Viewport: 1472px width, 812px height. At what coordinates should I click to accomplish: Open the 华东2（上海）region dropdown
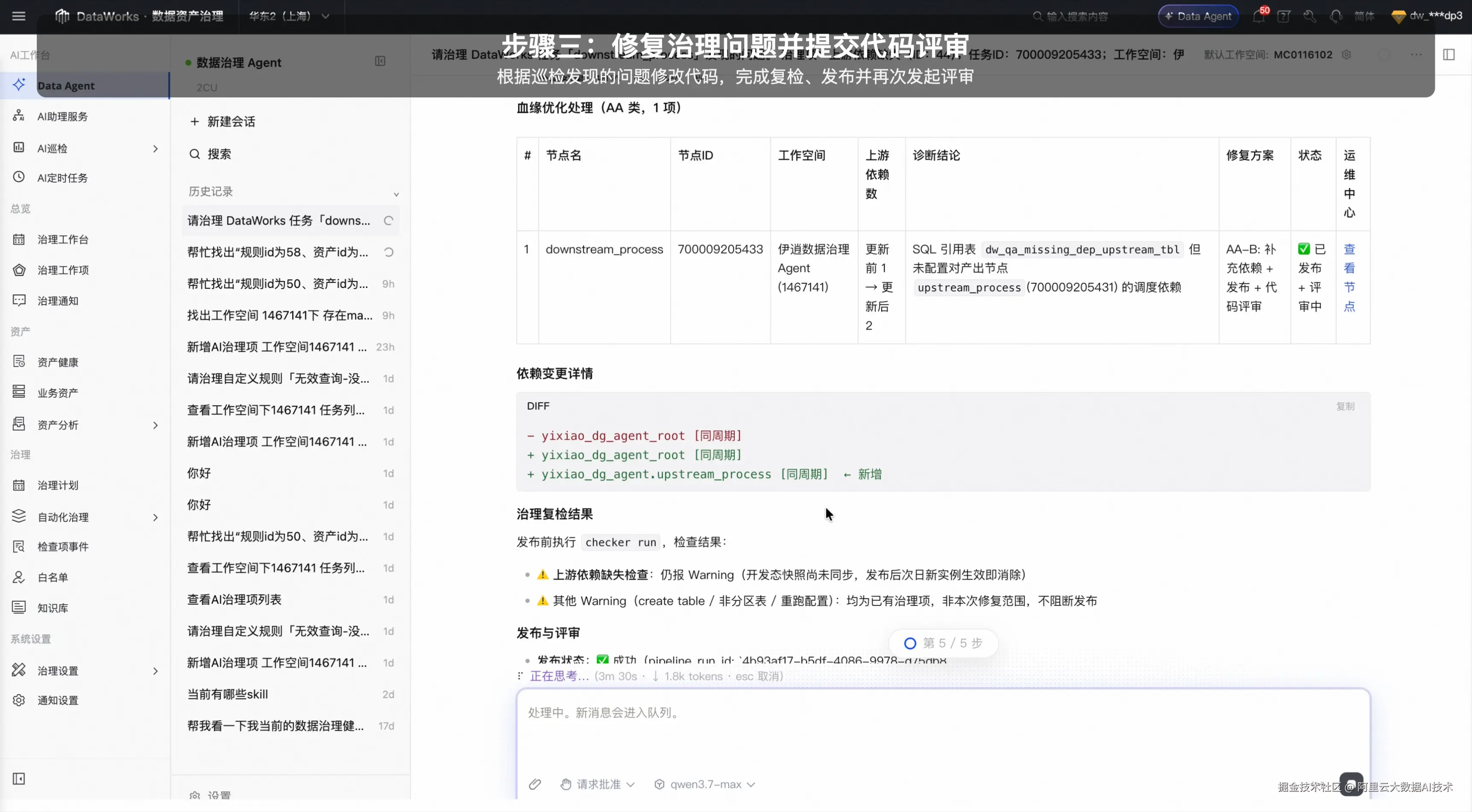pos(289,16)
